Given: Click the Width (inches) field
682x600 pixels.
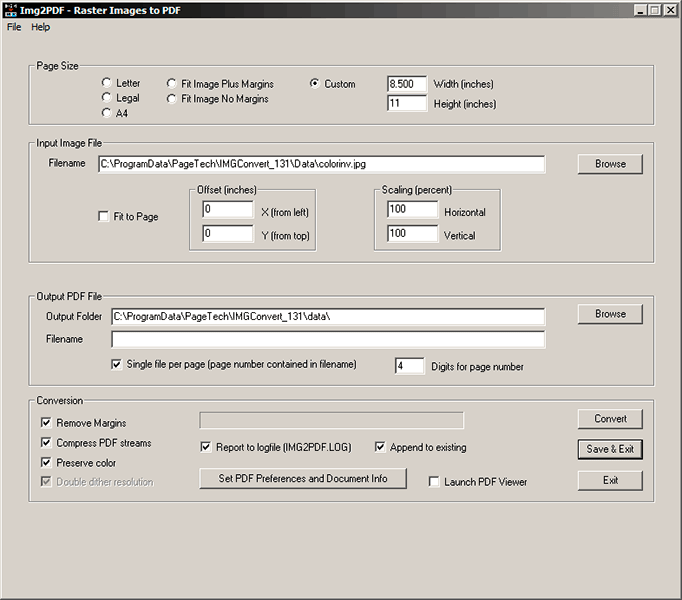Looking at the screenshot, I should click(407, 84).
